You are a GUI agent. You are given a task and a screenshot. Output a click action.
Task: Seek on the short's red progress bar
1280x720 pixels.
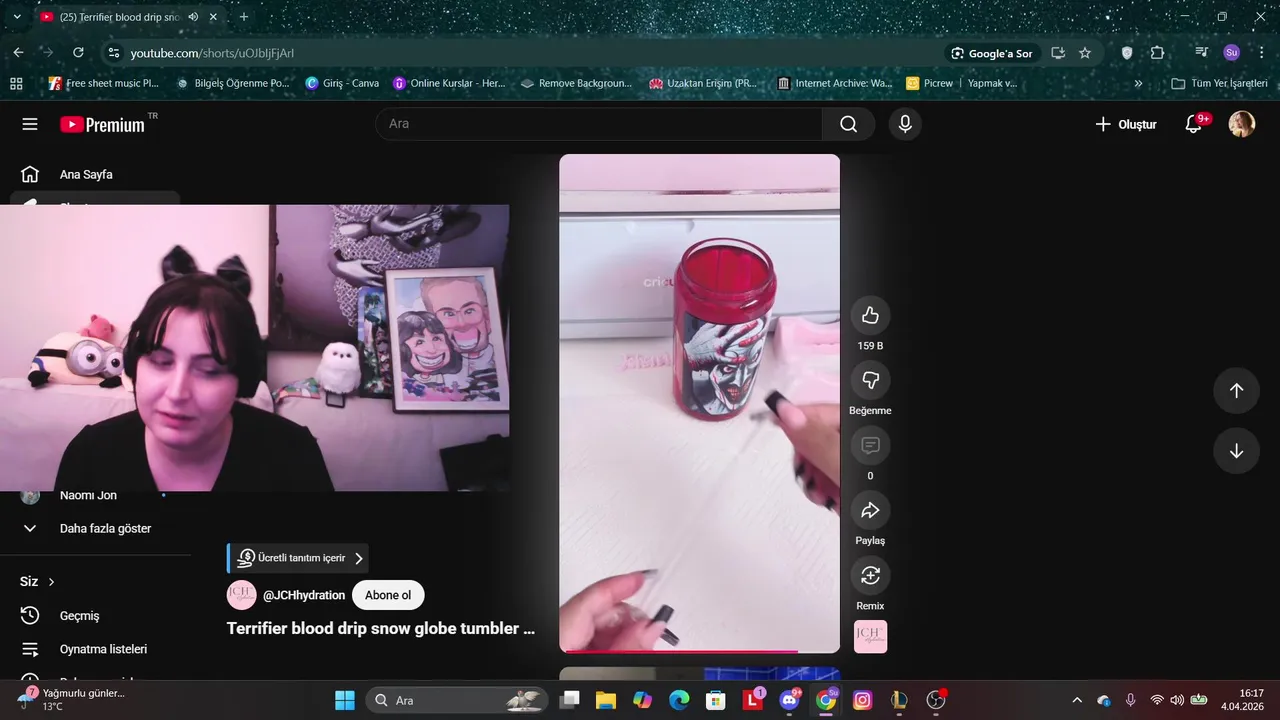[x=699, y=651]
